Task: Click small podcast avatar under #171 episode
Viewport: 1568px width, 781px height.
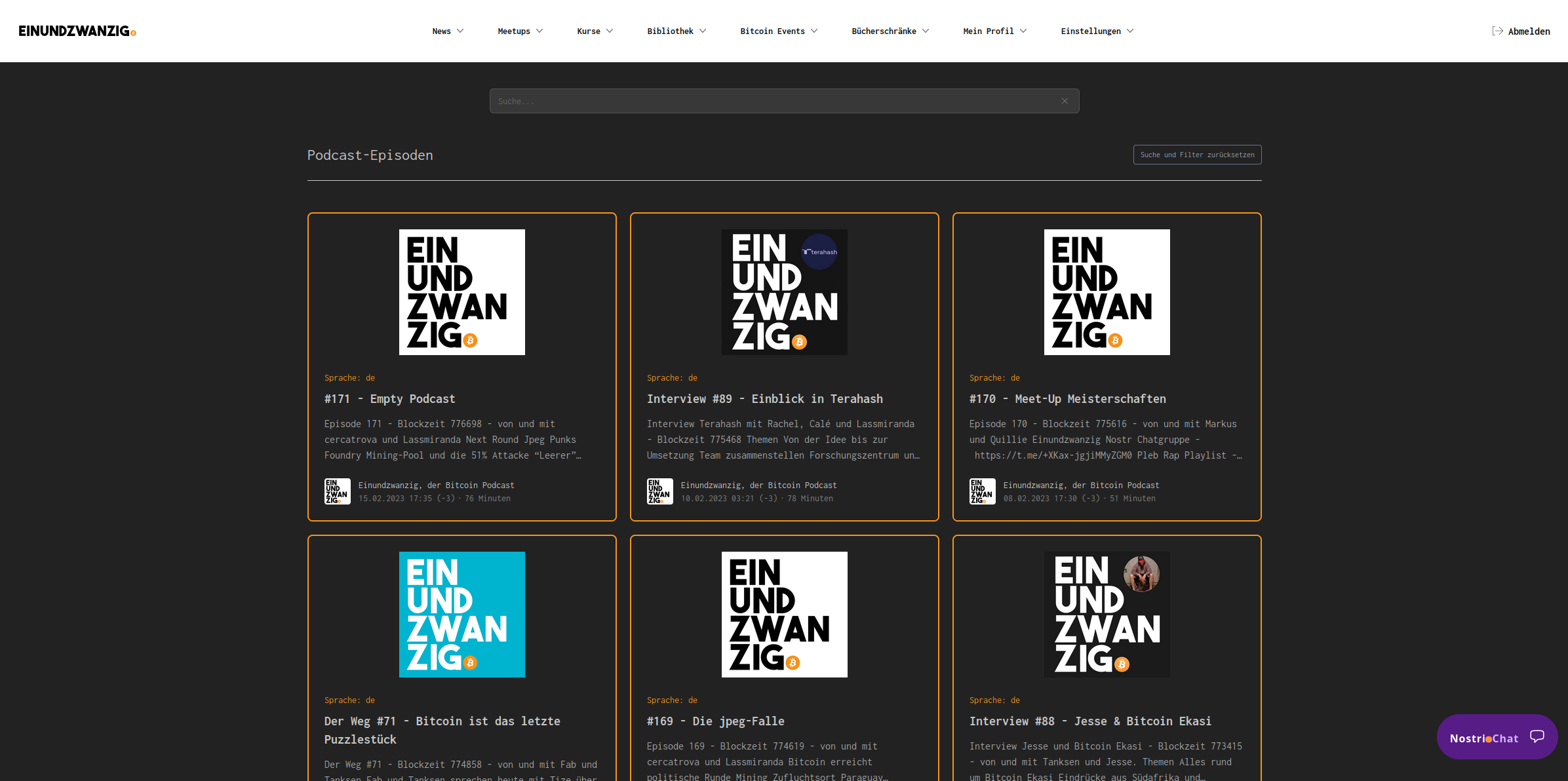Action: coord(337,491)
